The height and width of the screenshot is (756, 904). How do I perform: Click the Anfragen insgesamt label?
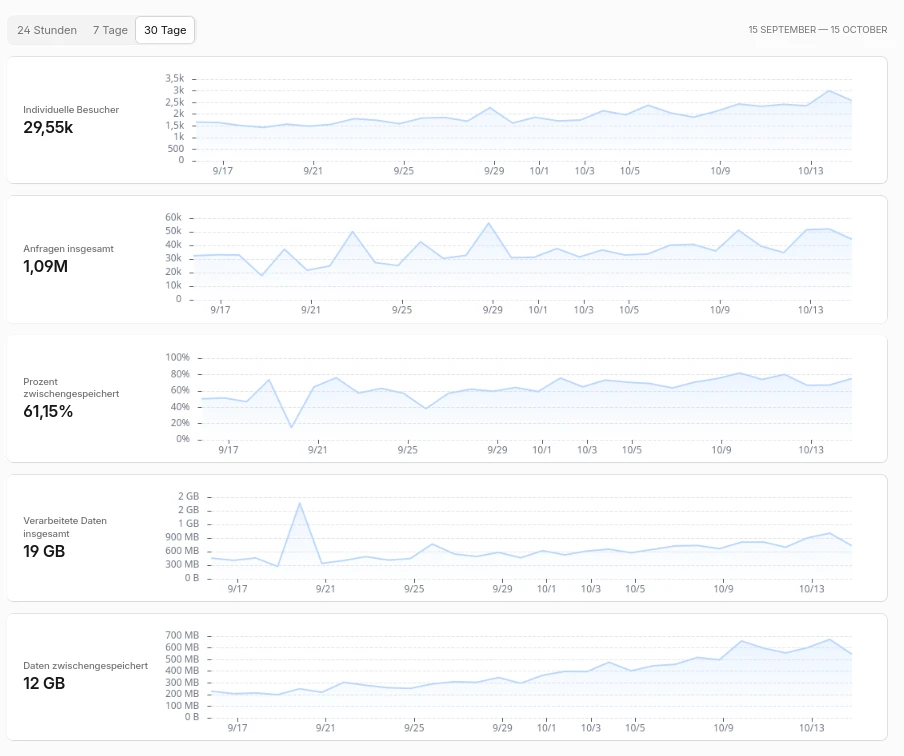click(x=68, y=249)
